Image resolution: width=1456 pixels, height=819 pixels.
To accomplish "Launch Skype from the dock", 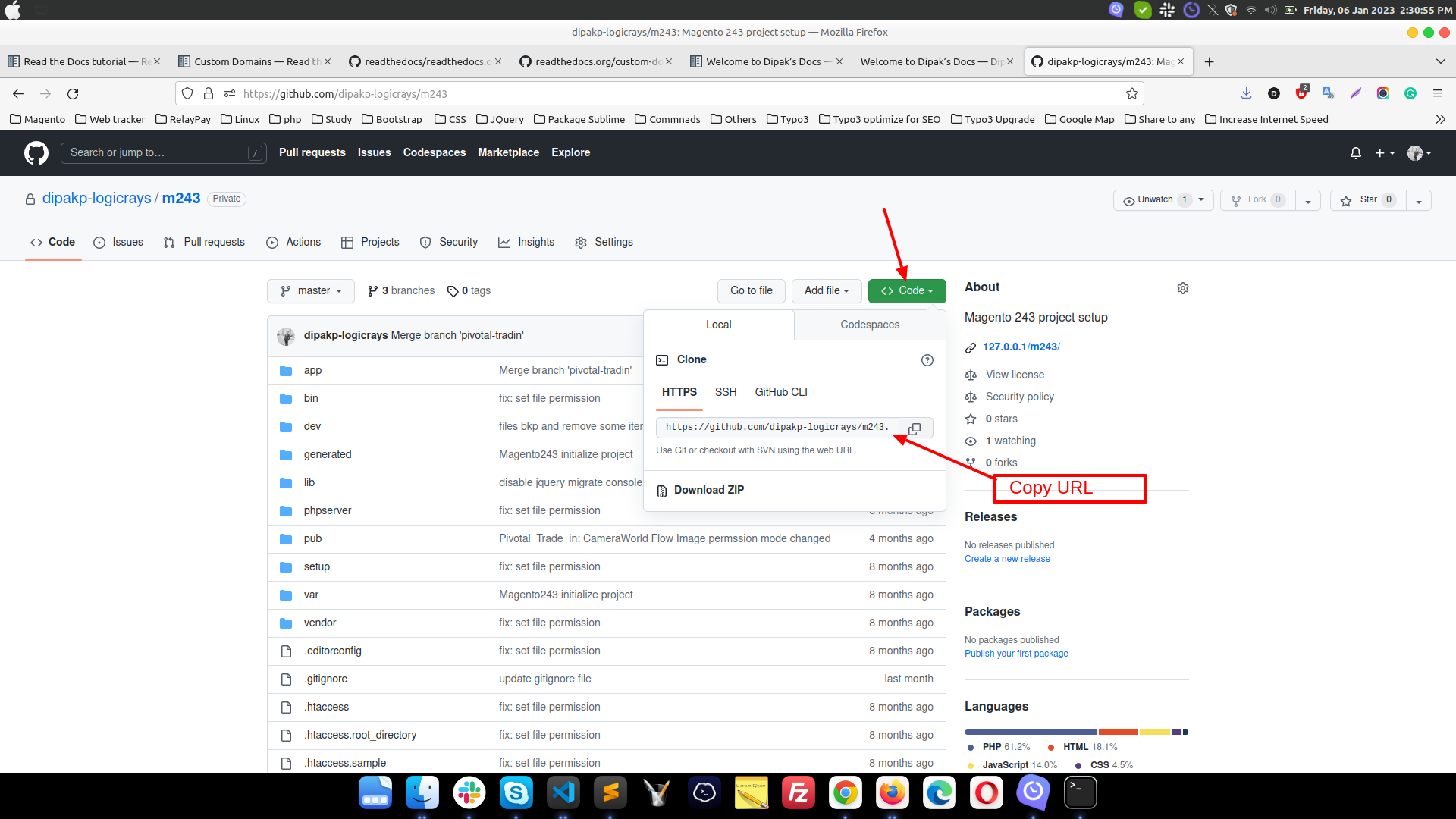I will pos(516,793).
